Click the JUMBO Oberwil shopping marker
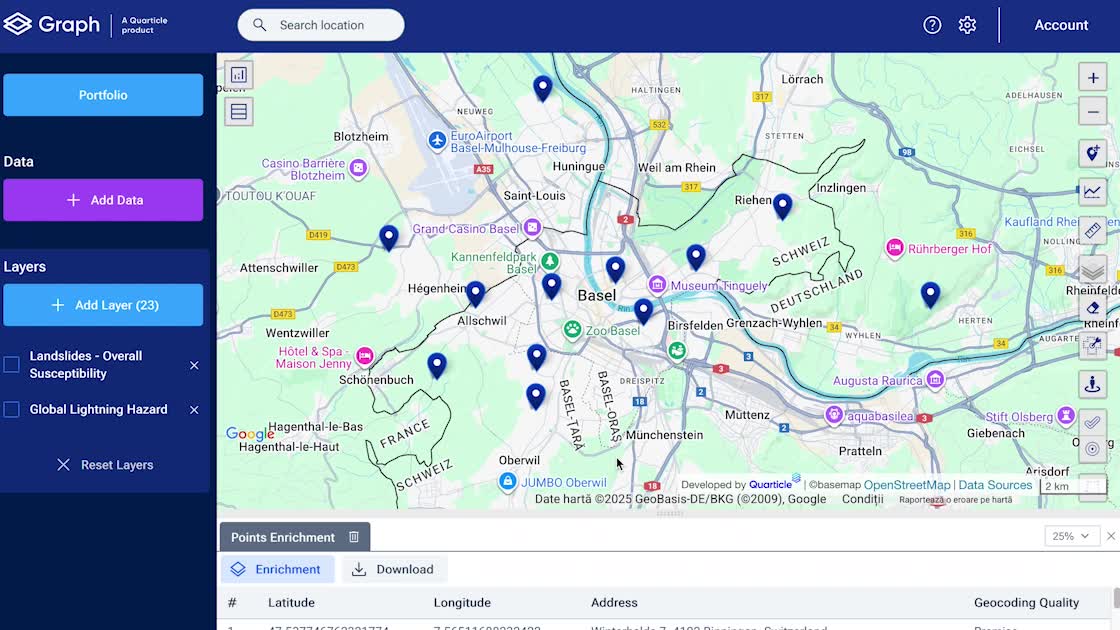Image resolution: width=1120 pixels, height=630 pixels. coord(507,481)
